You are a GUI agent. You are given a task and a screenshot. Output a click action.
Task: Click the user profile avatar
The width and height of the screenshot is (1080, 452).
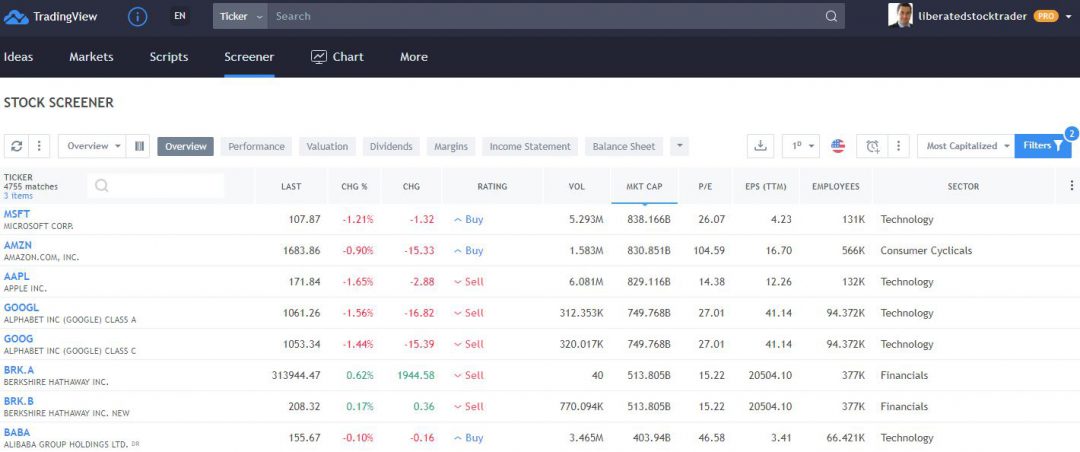tap(900, 16)
